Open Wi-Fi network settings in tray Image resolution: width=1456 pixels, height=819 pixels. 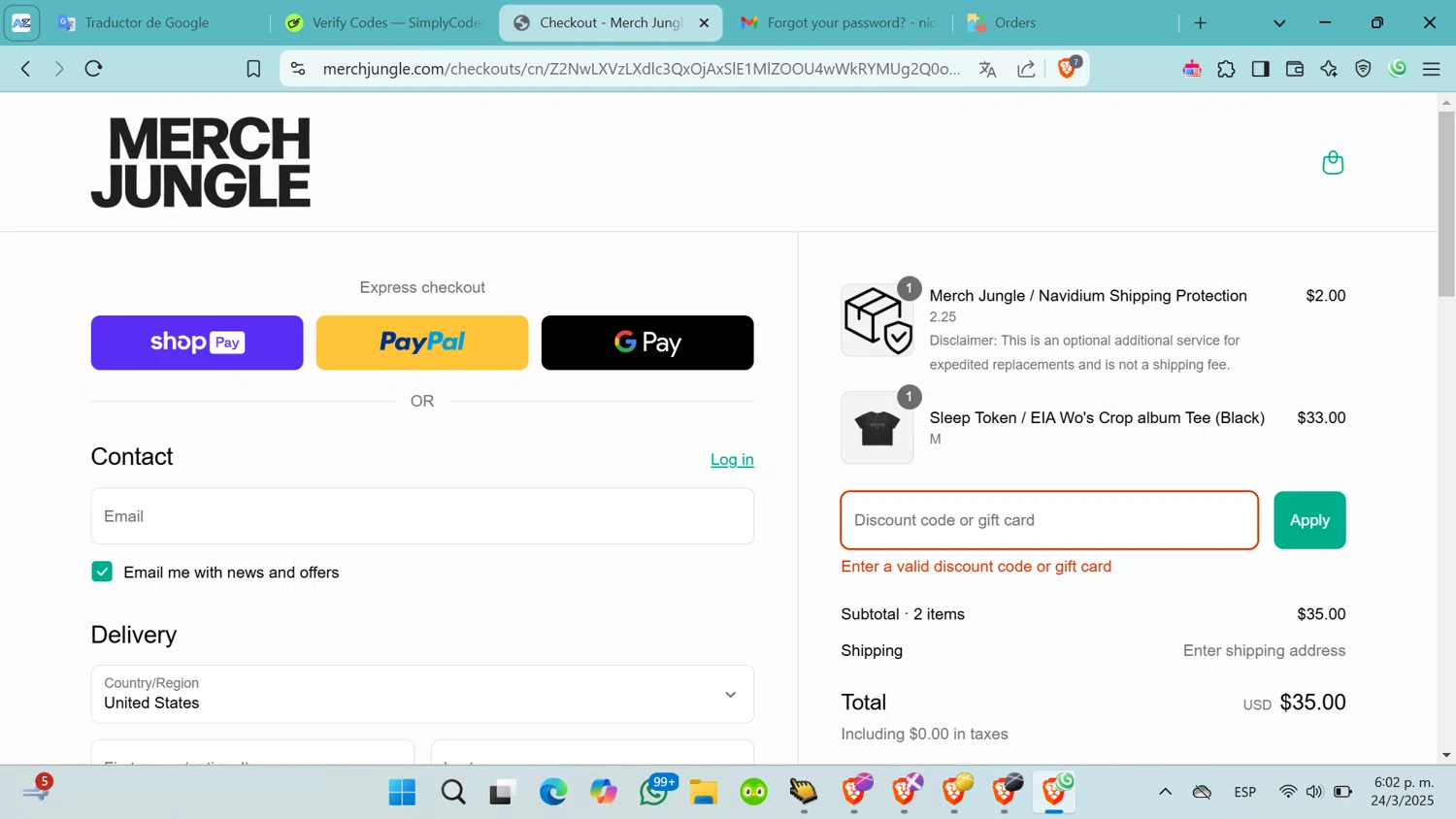click(x=1288, y=792)
